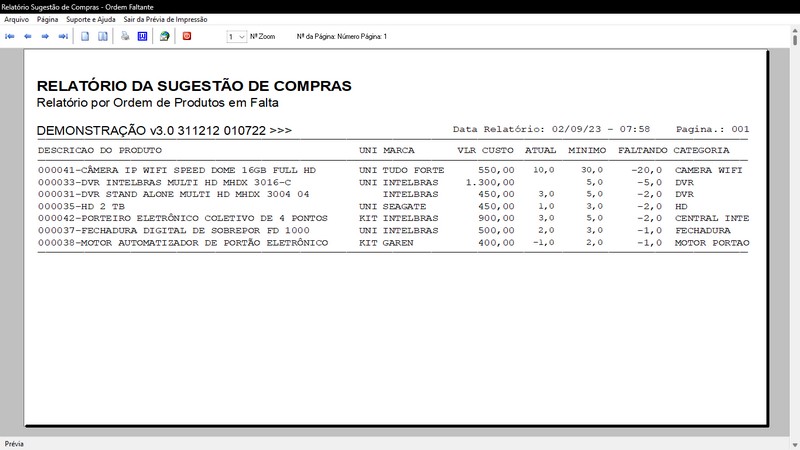Click the scrollbar down arrow at bottom right
This screenshot has width=800, height=450.
tap(795, 445)
